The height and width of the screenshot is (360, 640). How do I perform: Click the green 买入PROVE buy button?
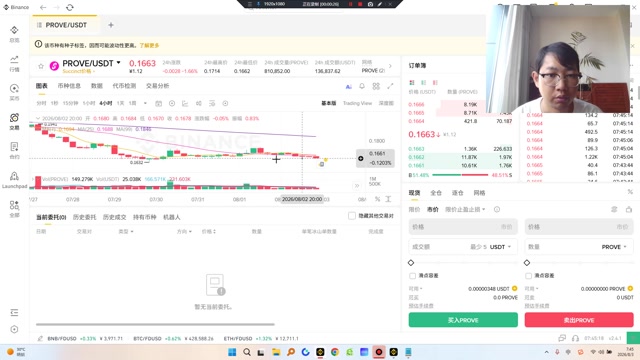pyautogui.click(x=463, y=320)
